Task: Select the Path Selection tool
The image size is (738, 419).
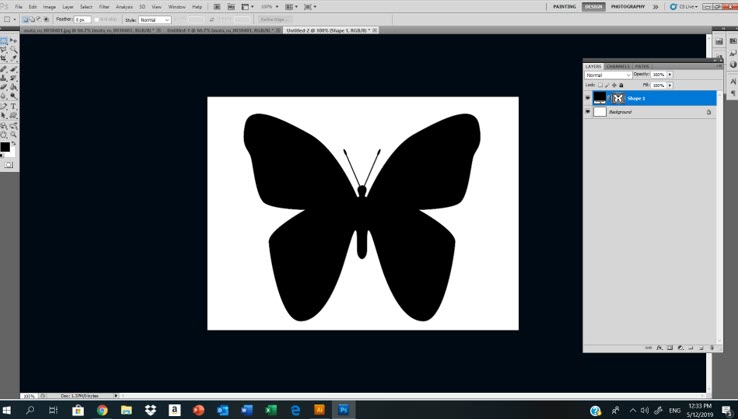Action: tap(4, 115)
